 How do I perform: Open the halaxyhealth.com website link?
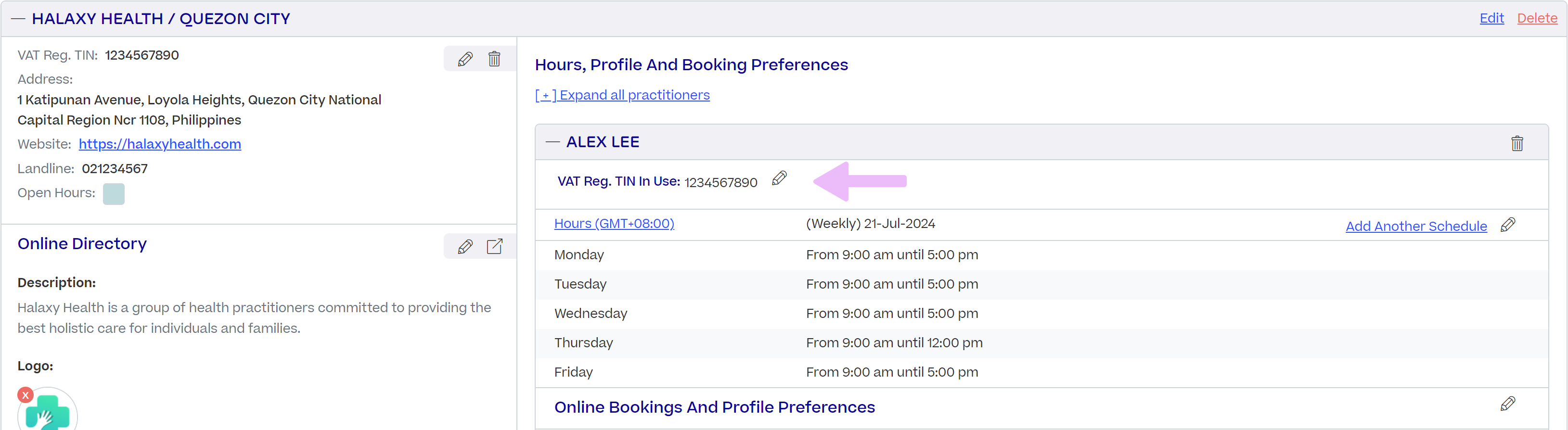160,144
